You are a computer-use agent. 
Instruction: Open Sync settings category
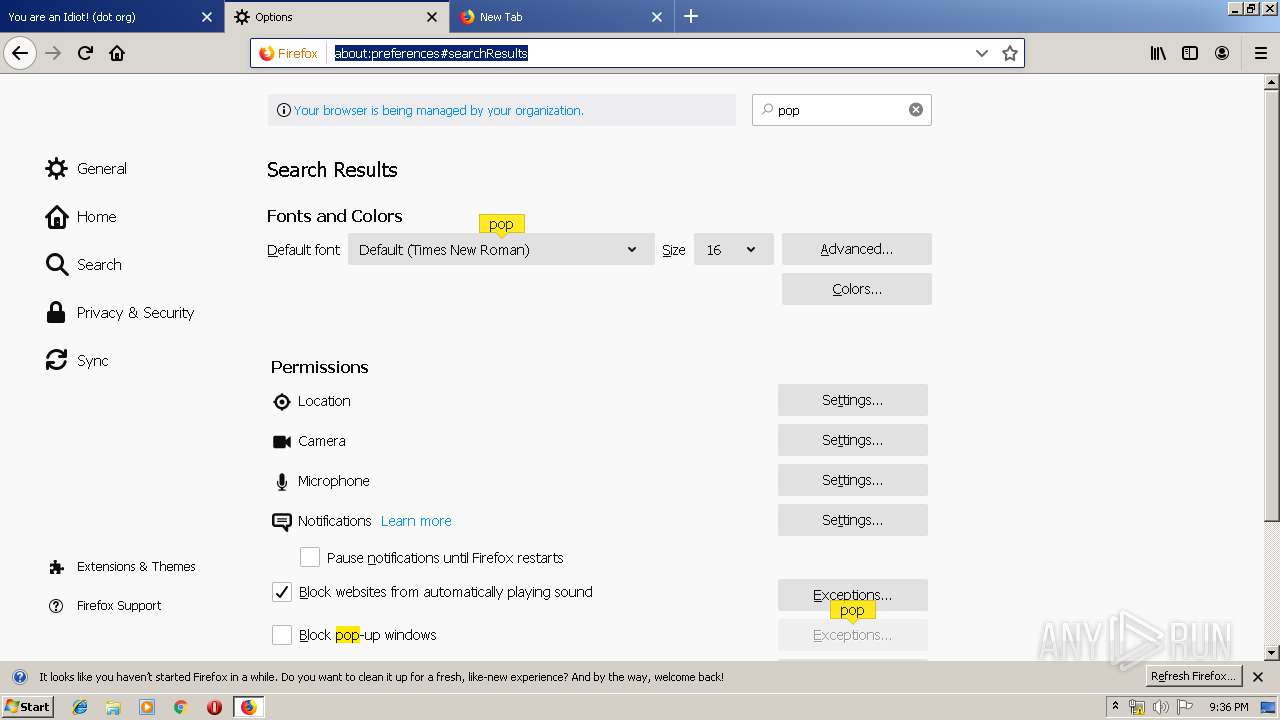pyautogui.click(x=77, y=360)
